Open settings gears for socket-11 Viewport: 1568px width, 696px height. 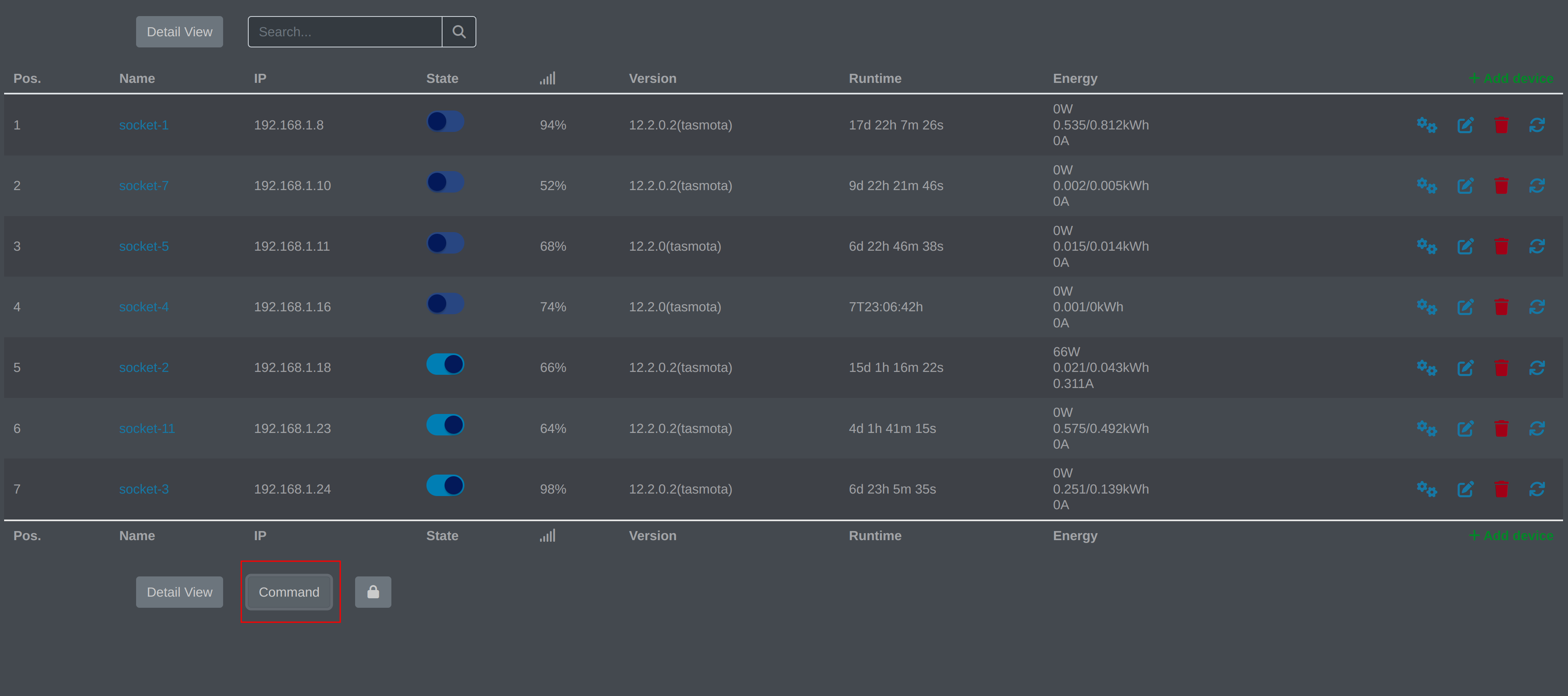pyautogui.click(x=1427, y=428)
